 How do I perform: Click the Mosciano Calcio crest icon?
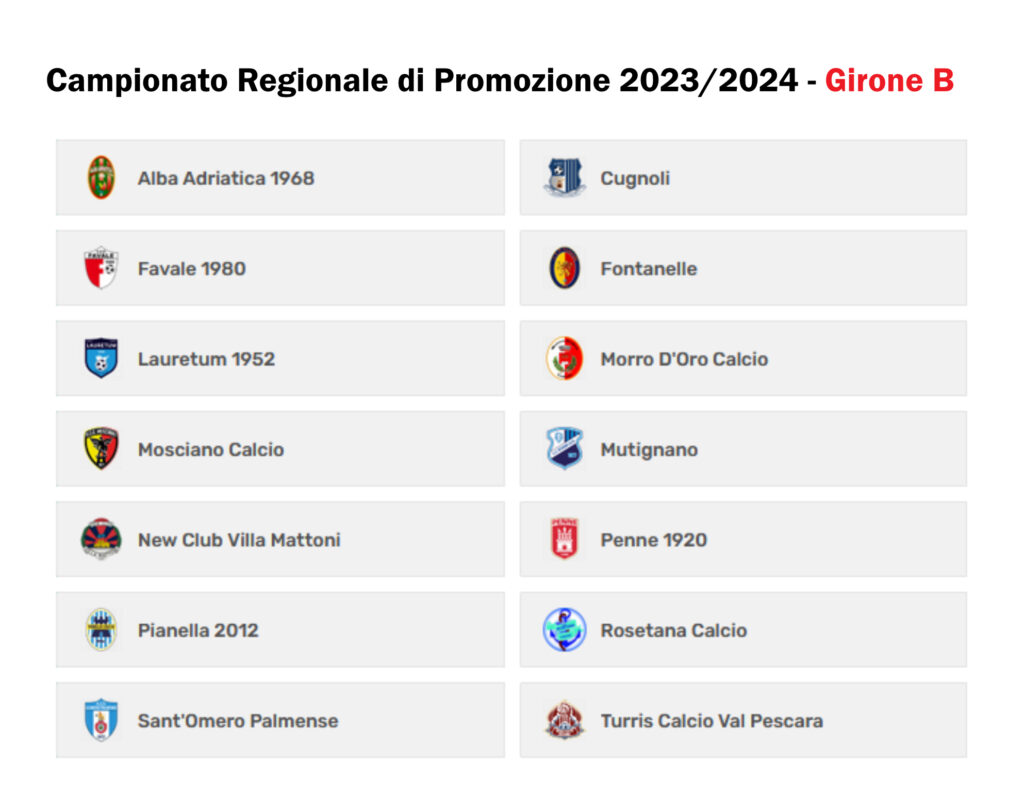pyautogui.click(x=101, y=449)
